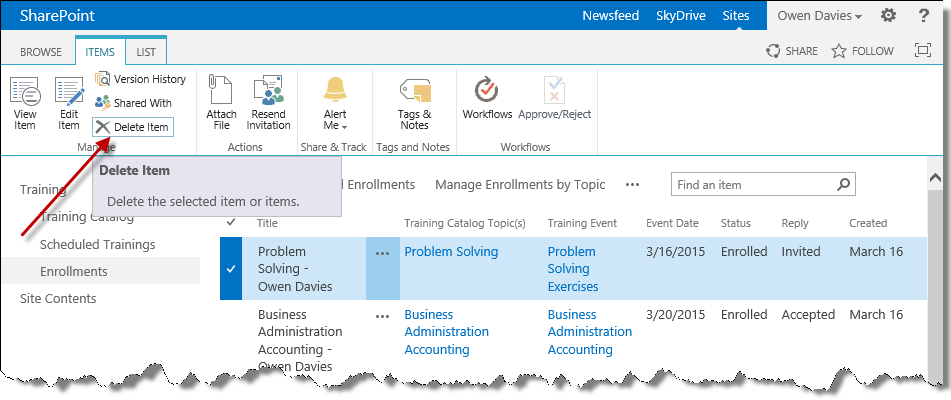Screen dimensions: 951x400
Task: Open the Tags & Notes tool
Action: (x=414, y=104)
